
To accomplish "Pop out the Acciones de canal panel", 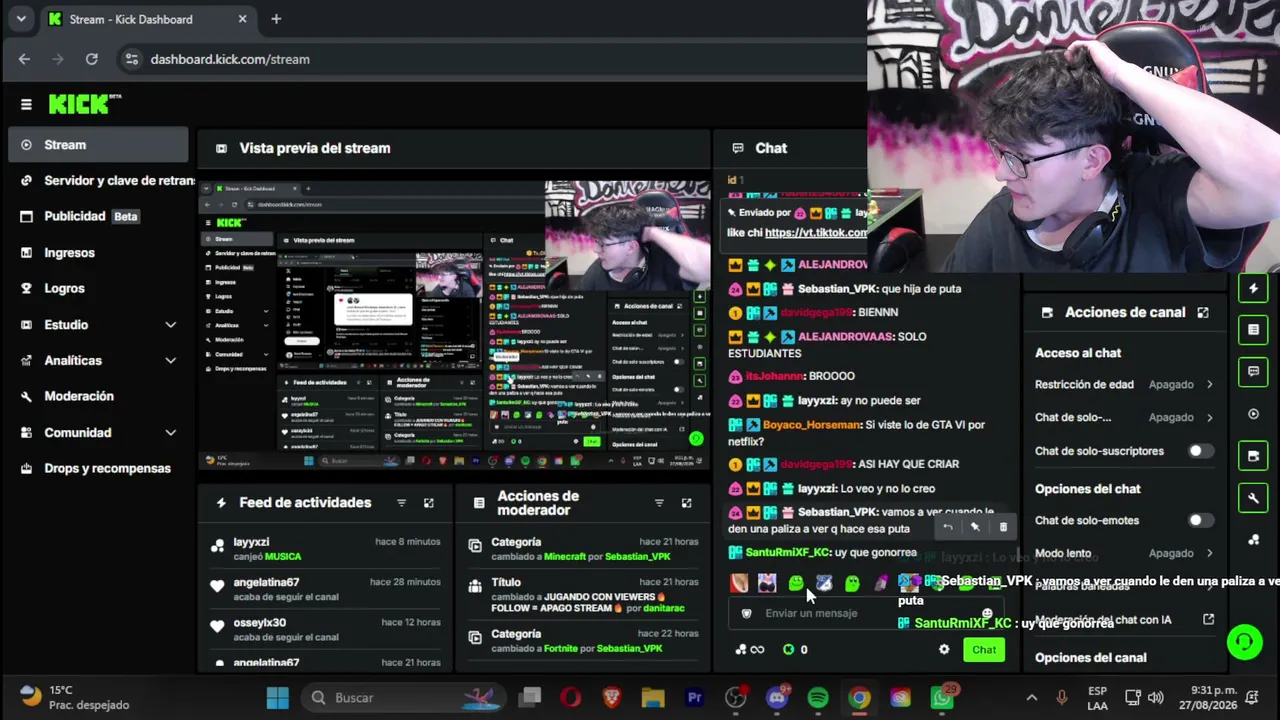I will [1203, 312].
